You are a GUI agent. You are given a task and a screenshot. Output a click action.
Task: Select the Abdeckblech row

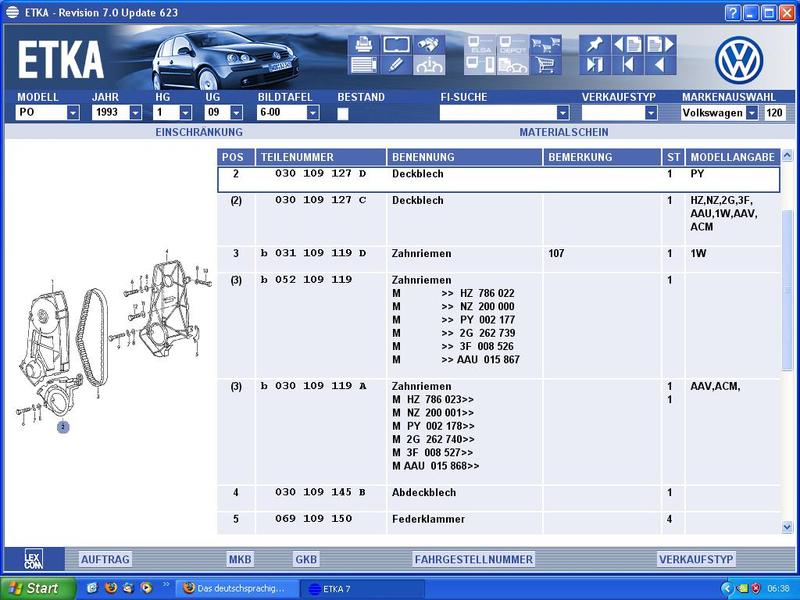pyautogui.click(x=499, y=497)
